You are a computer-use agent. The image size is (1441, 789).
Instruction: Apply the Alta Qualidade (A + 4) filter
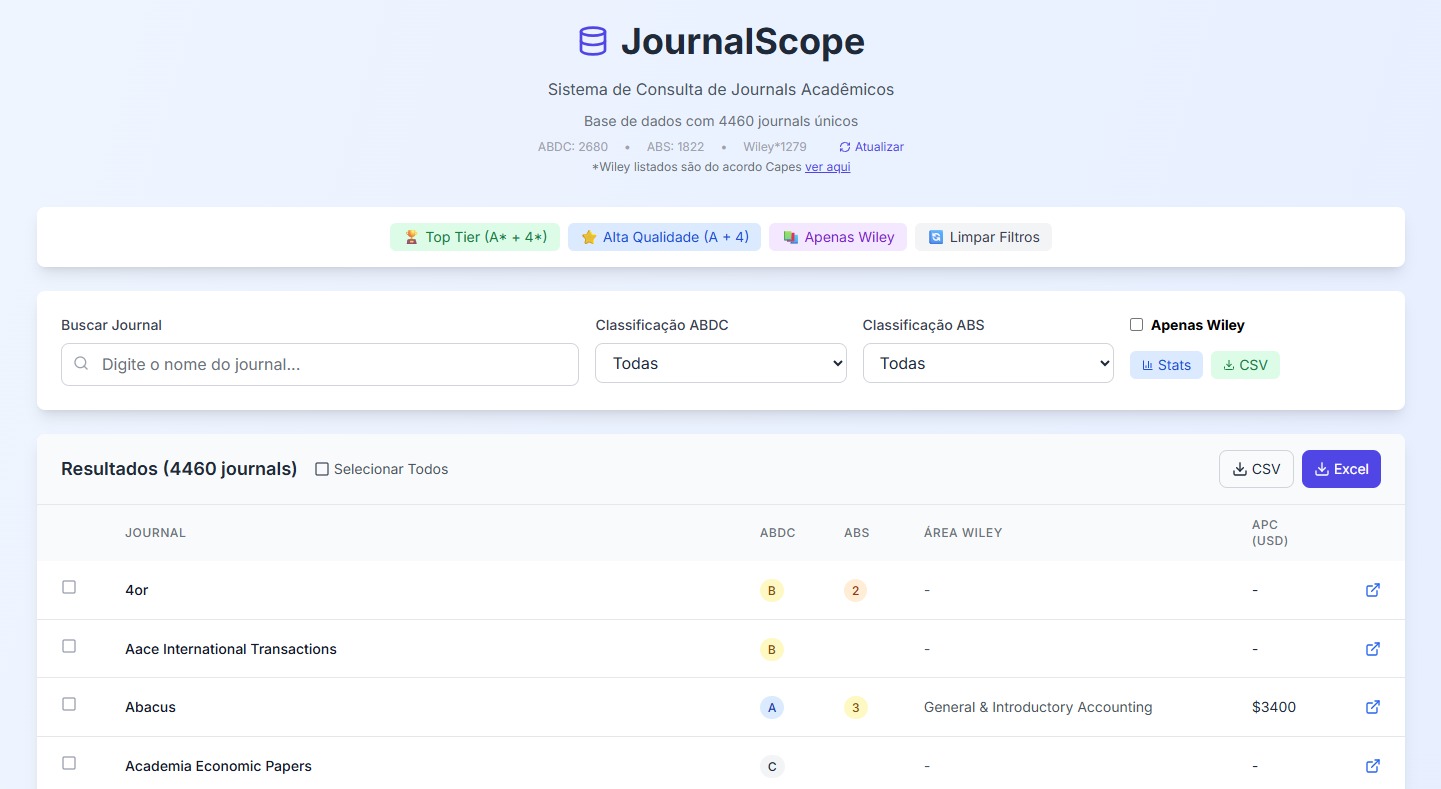click(x=665, y=237)
